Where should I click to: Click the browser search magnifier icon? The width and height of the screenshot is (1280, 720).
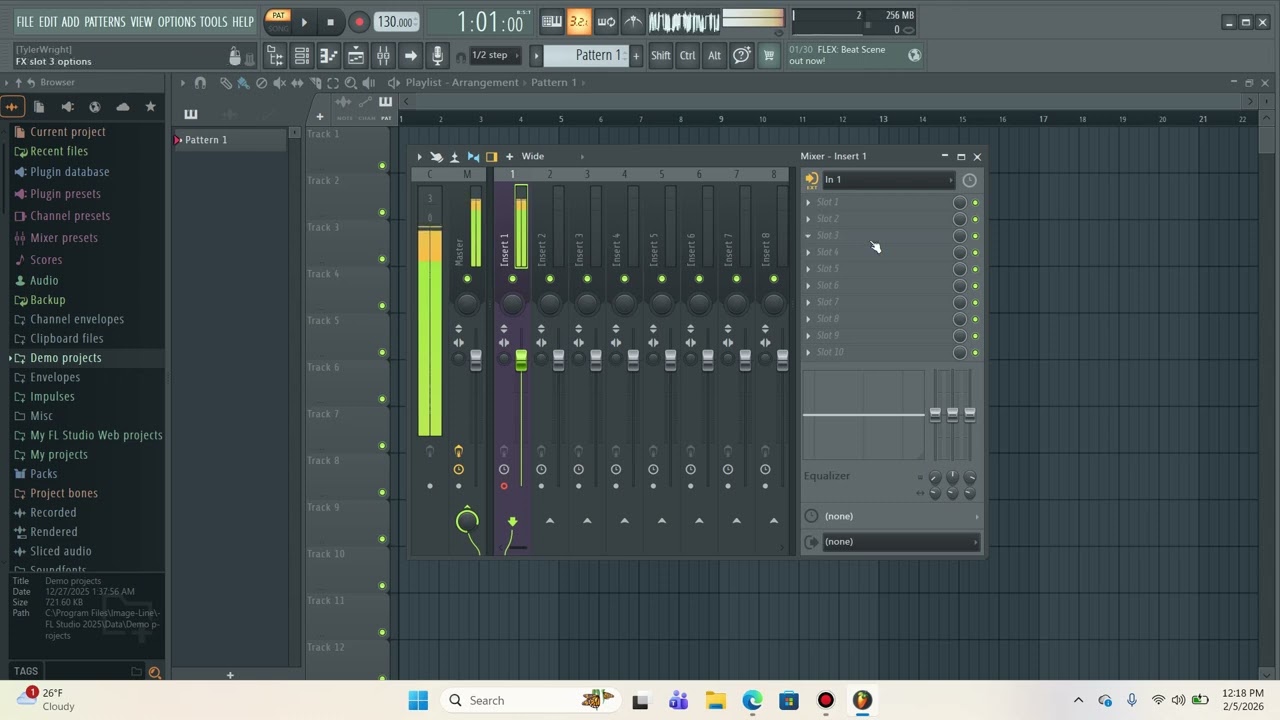(155, 673)
